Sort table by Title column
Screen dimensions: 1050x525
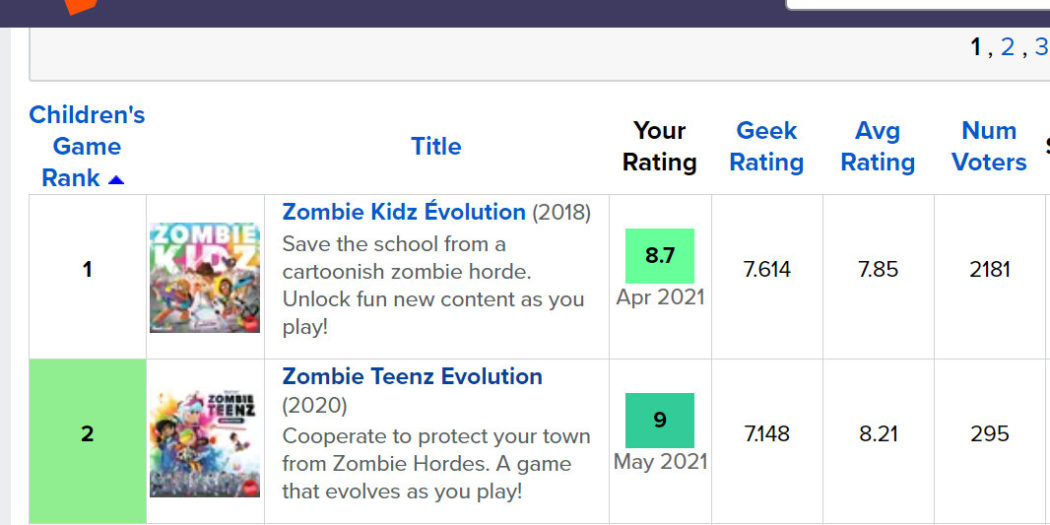click(436, 146)
